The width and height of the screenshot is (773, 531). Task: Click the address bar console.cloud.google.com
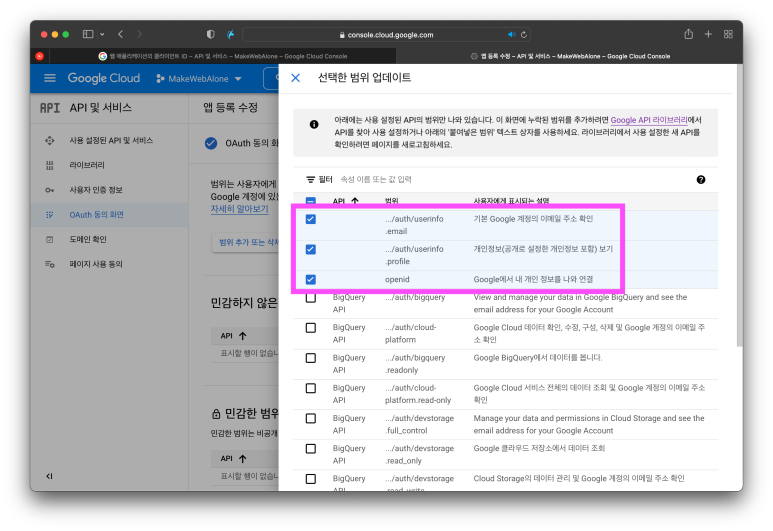(x=386, y=35)
